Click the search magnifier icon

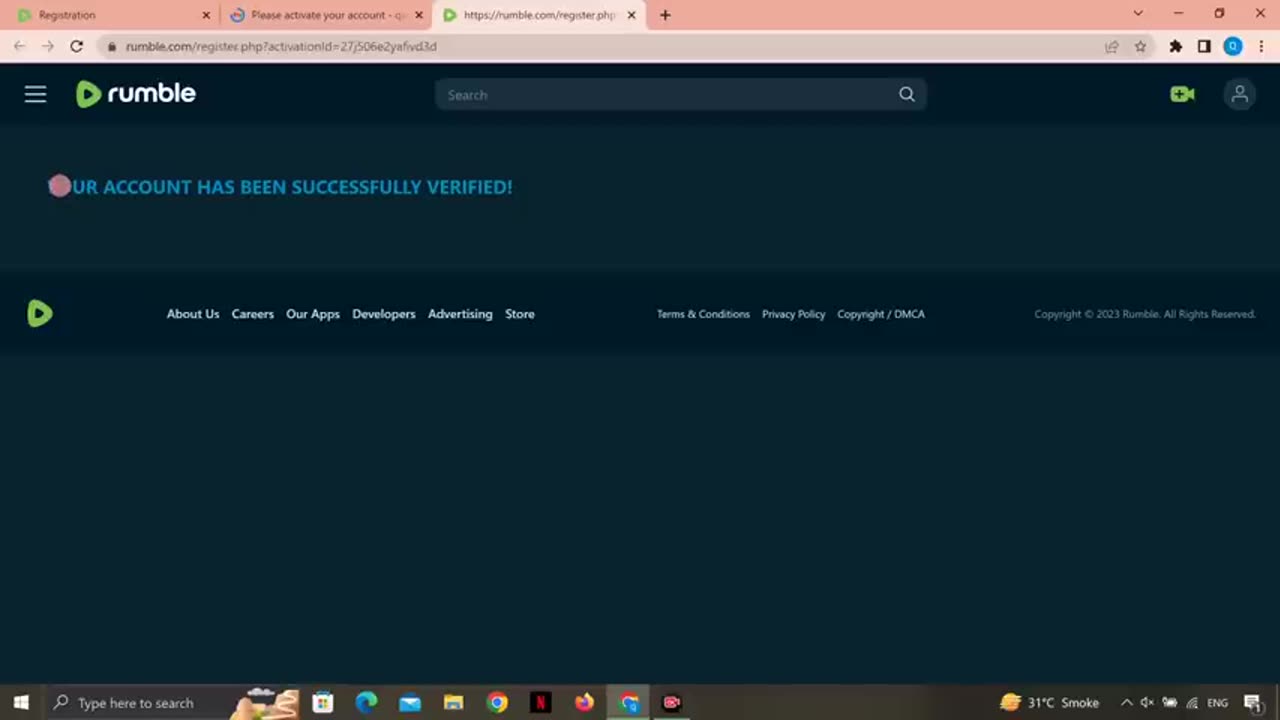pos(907,94)
